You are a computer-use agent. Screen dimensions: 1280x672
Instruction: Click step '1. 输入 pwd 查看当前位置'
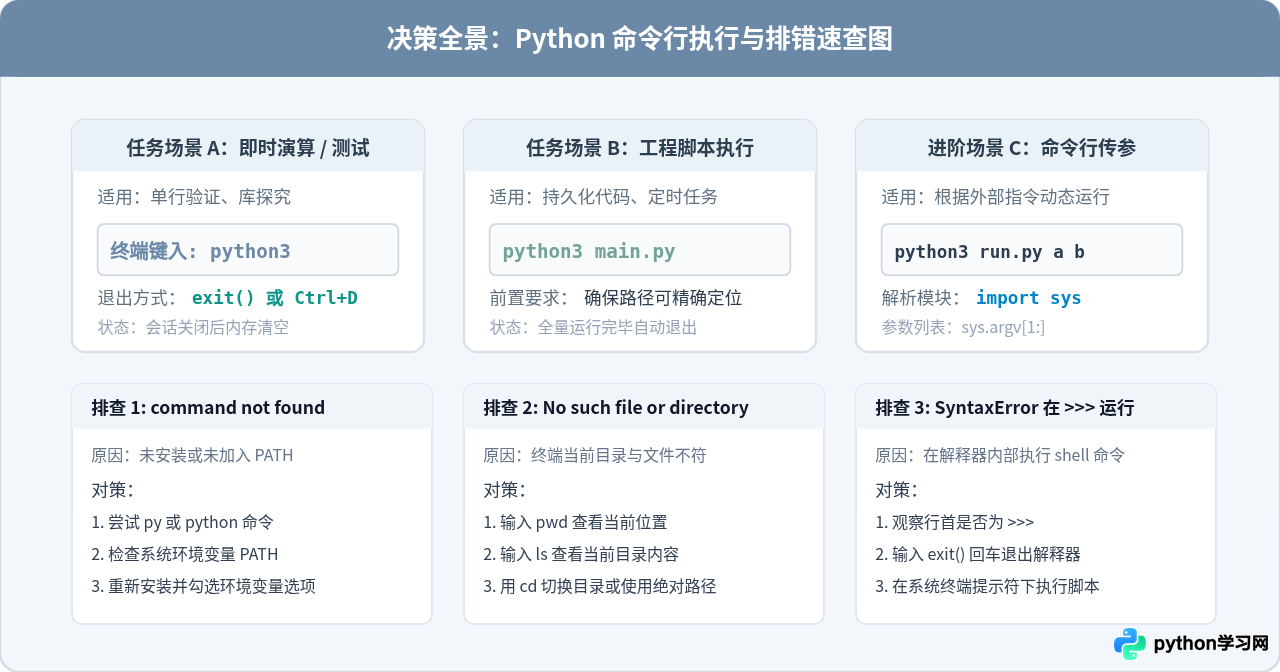click(575, 522)
